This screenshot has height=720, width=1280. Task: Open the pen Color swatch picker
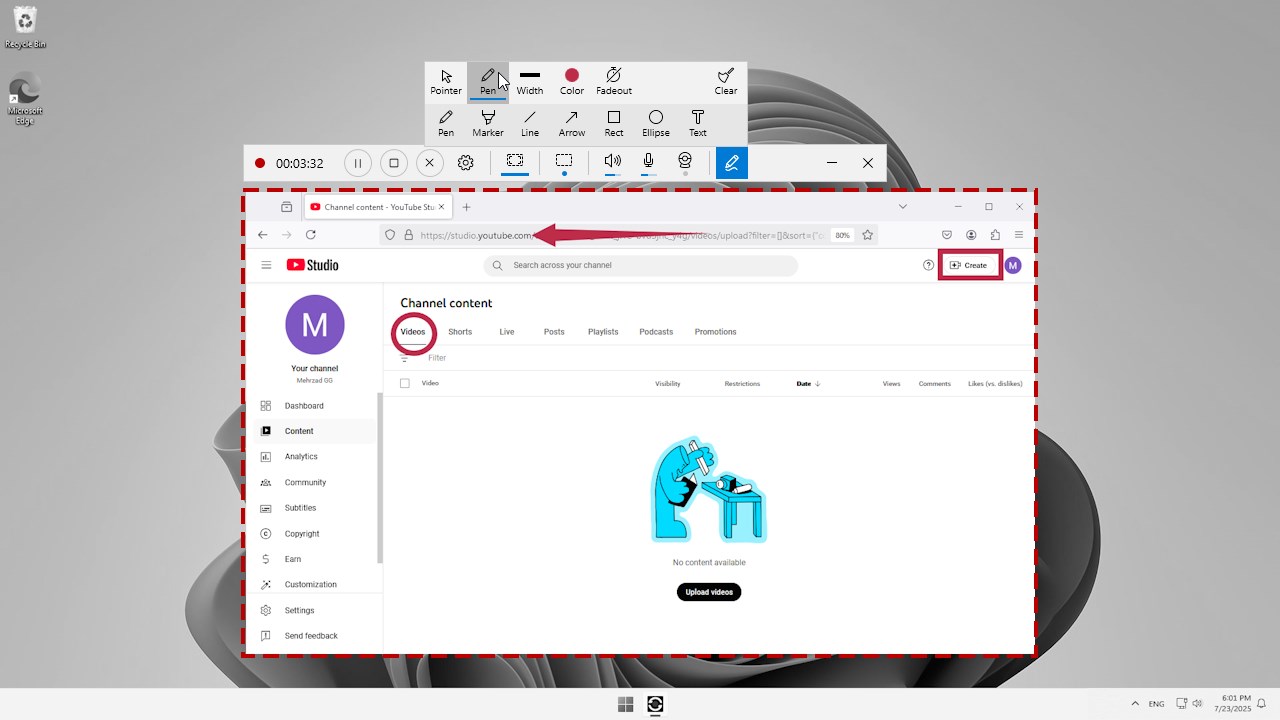click(571, 76)
